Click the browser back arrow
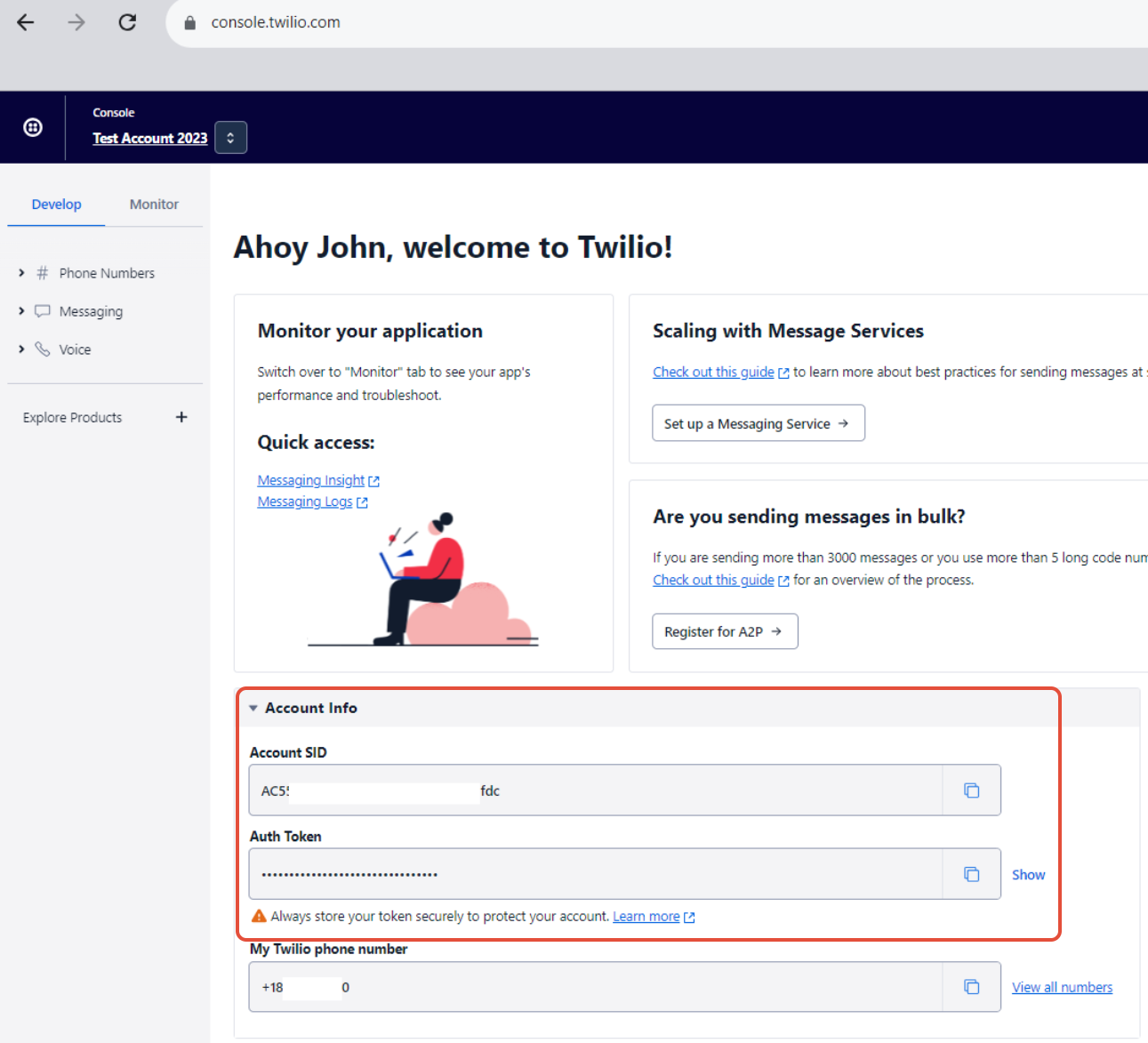1148x1043 pixels. tap(26, 22)
